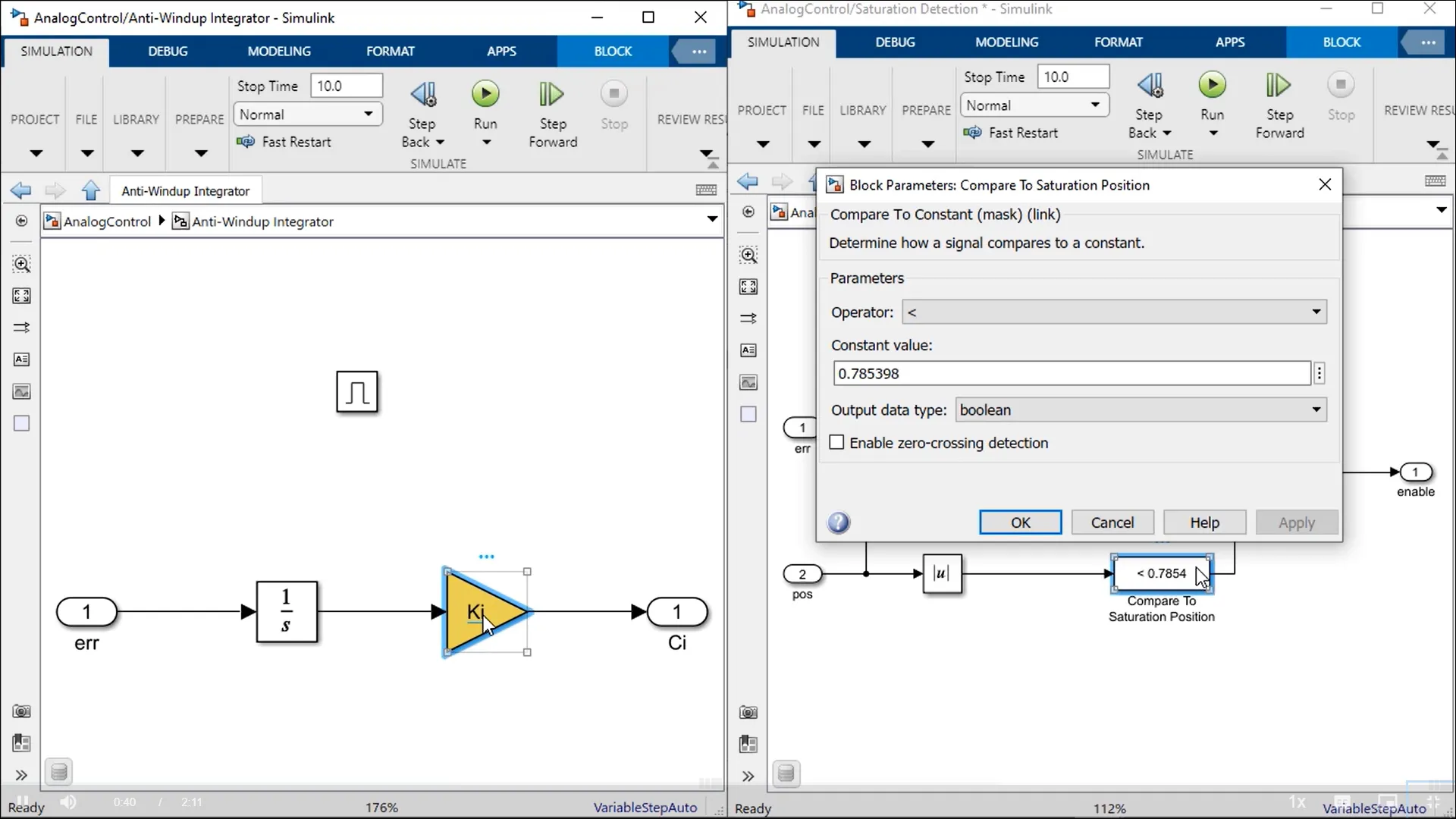The image size is (1456, 819).
Task: Click Cancel in Block Parameters dialog
Action: [x=1112, y=522]
